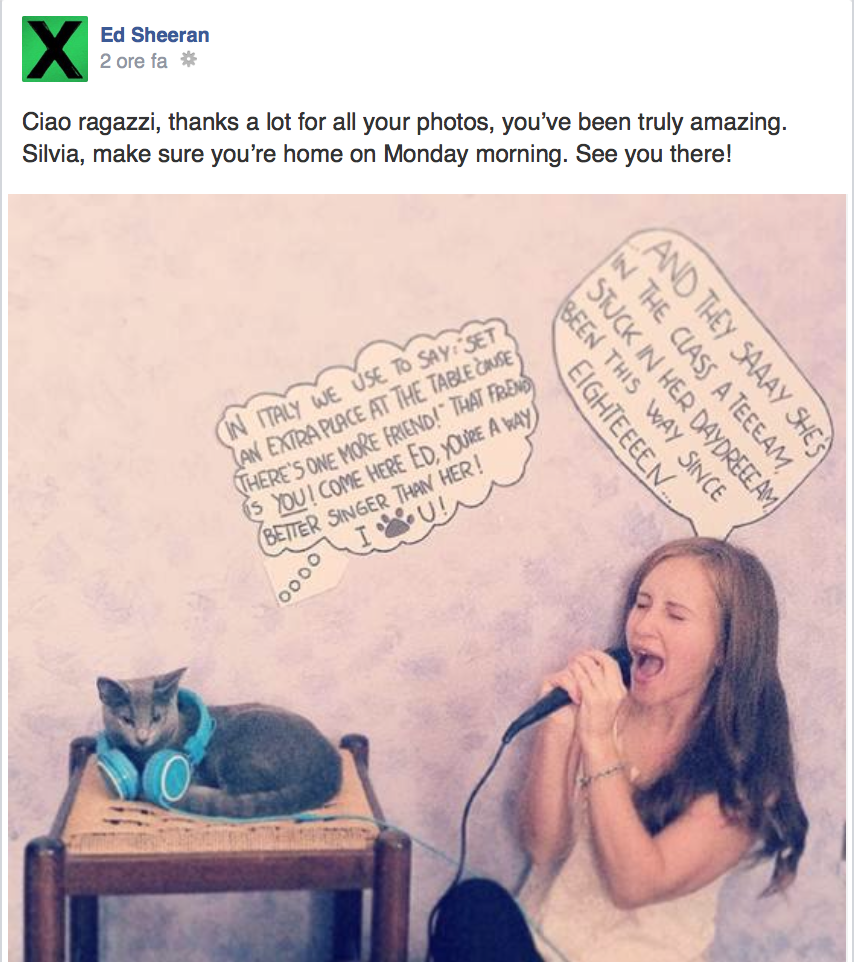Click the name 'Silvia' in the post
Image resolution: width=854 pixels, height=962 pixels.
[53, 153]
